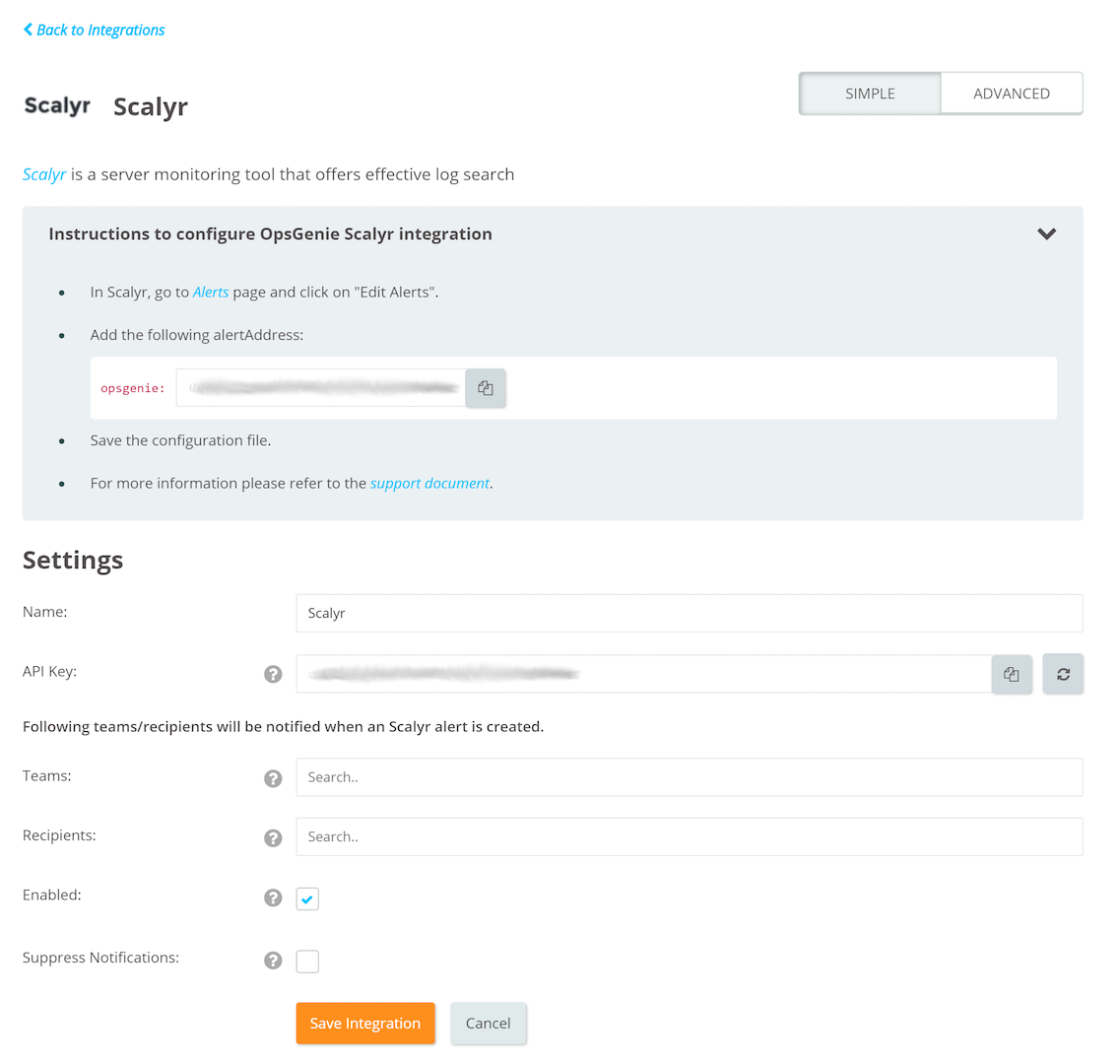
Task: Click the 'Settings' heading
Action: click(x=73, y=560)
